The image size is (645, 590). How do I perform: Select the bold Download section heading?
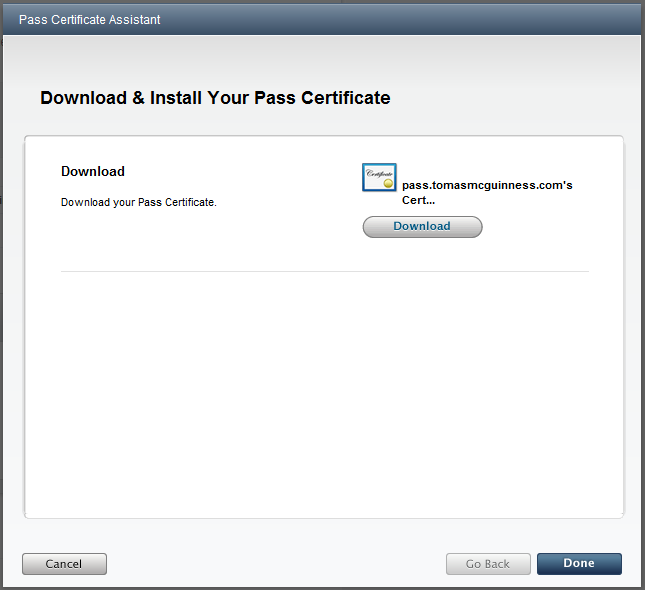pos(93,171)
